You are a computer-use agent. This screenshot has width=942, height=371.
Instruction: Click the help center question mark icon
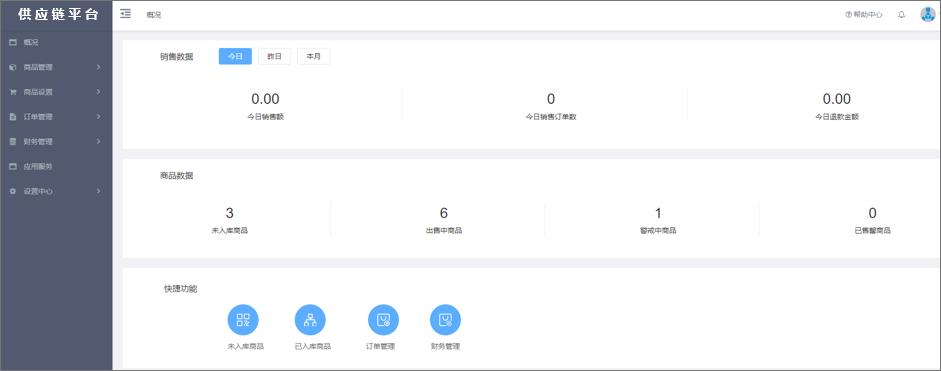pyautogui.click(x=848, y=15)
